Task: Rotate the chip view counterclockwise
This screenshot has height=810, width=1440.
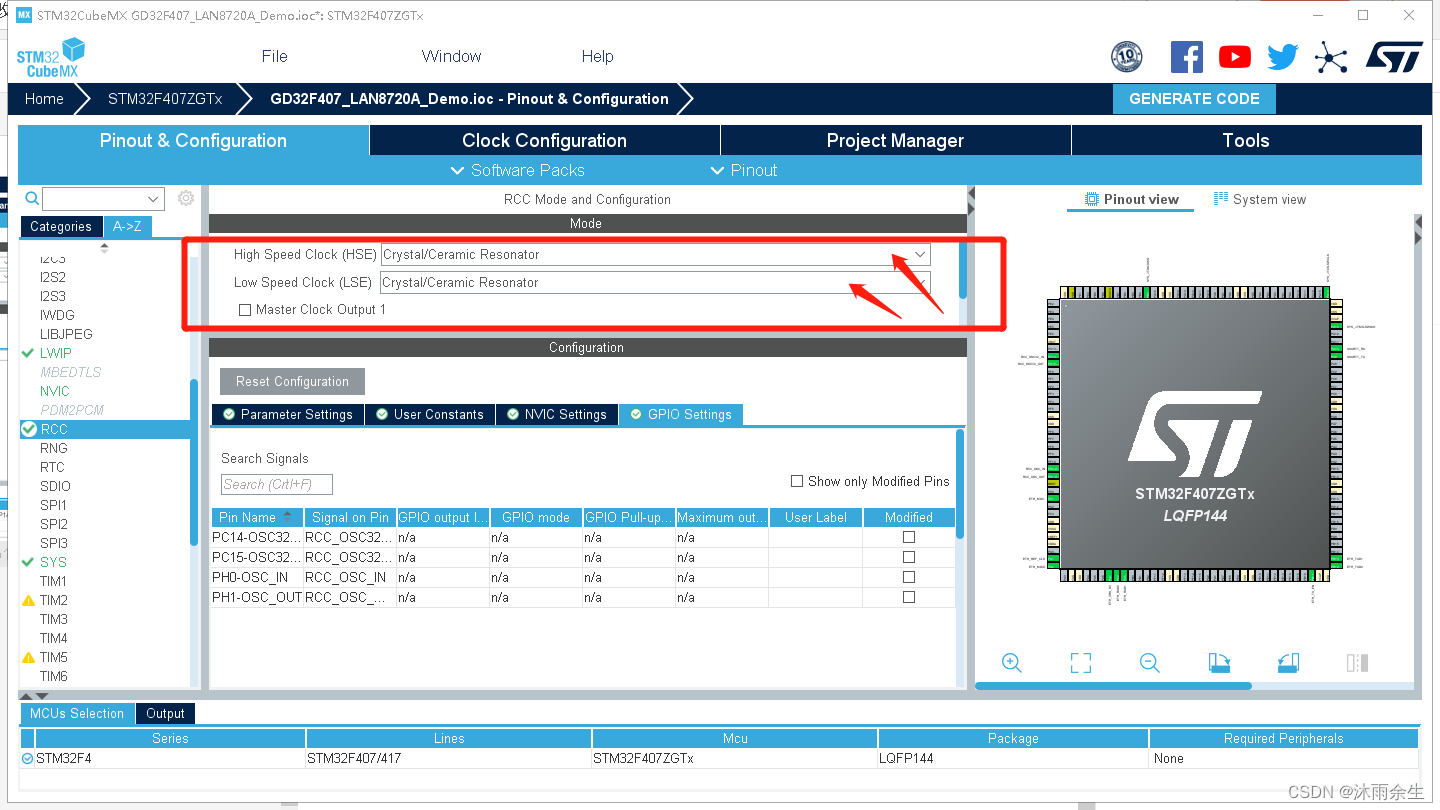Action: (x=1288, y=663)
